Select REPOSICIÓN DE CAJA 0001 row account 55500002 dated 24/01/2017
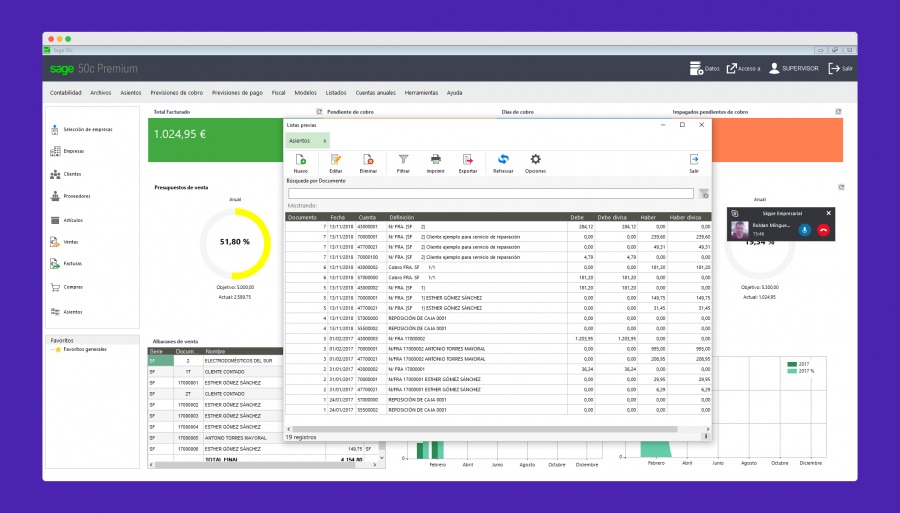Viewport: 900px width, 513px height. [x=498, y=410]
